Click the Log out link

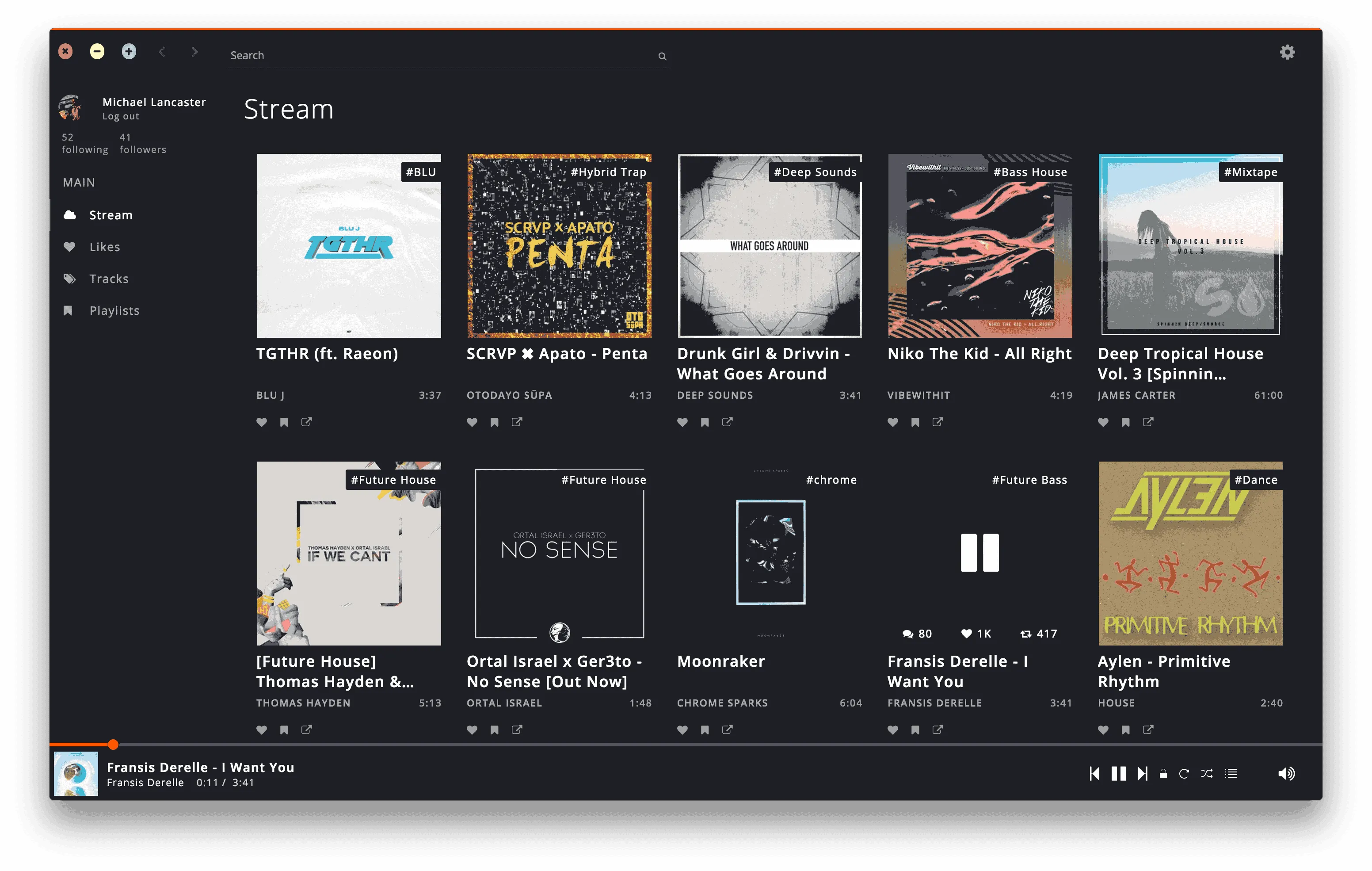121,116
